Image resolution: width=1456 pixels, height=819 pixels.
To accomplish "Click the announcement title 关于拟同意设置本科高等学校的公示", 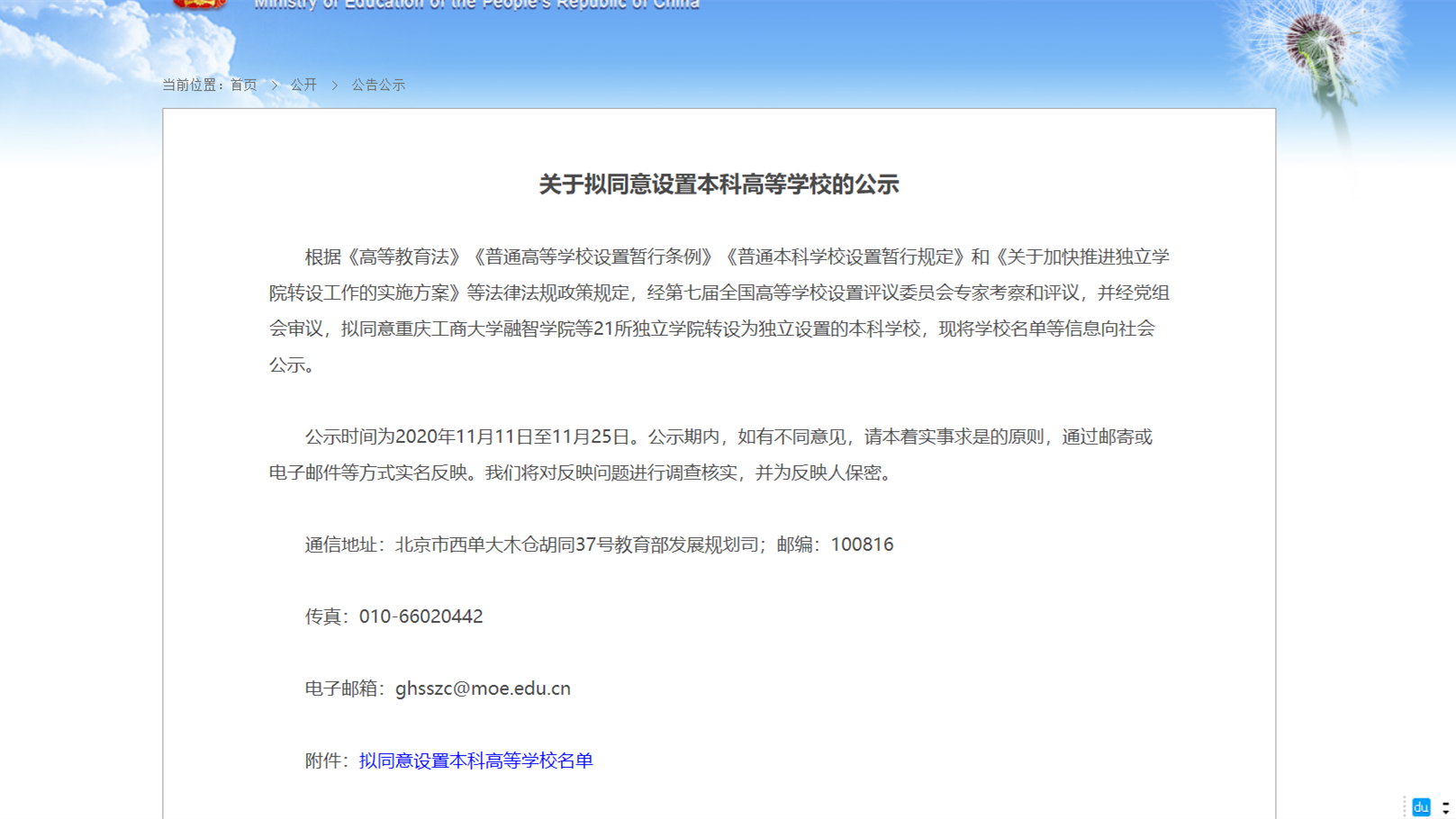I will 719,184.
